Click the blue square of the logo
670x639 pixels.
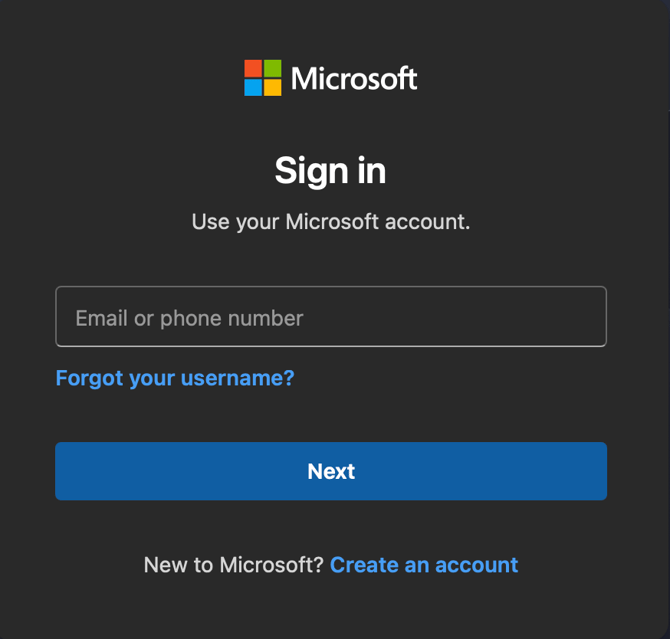point(254,87)
